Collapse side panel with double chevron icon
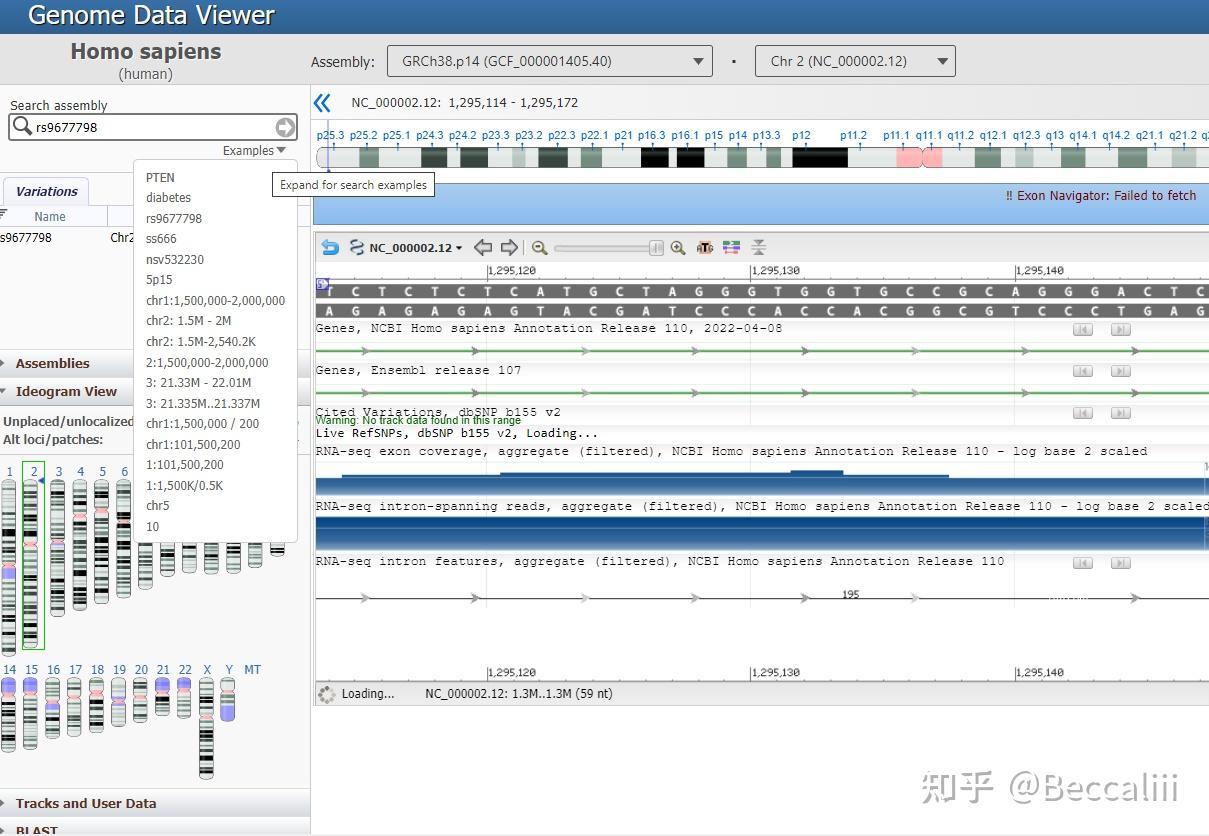1209x836 pixels. click(322, 103)
